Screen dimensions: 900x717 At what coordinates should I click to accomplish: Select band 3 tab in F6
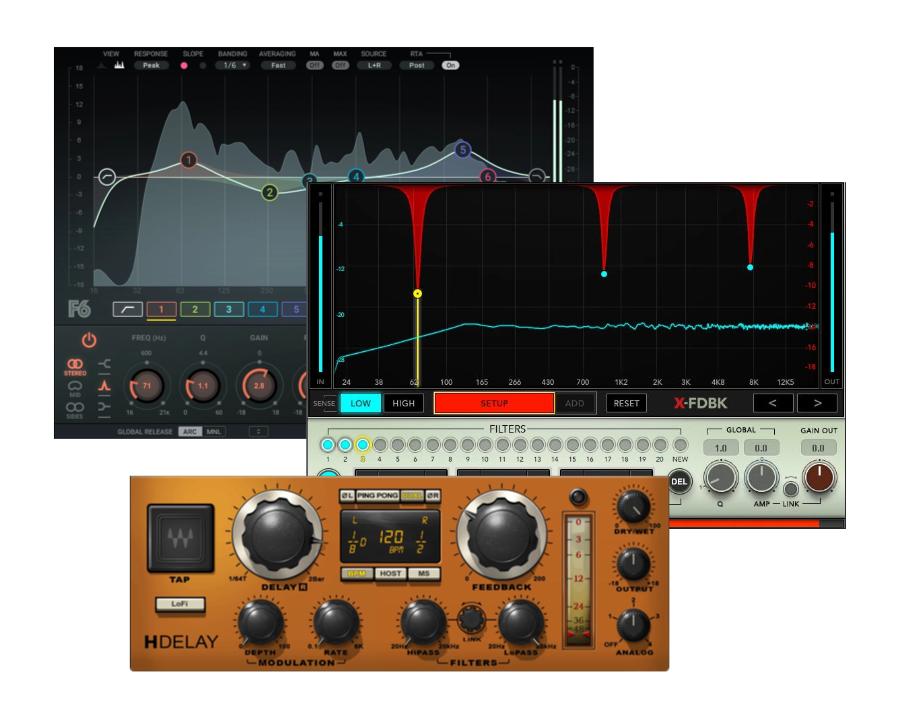click(x=229, y=309)
